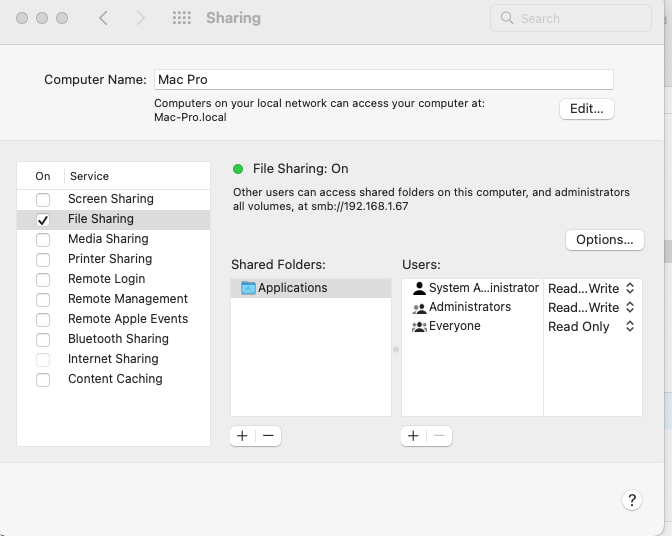Enable the Screen Sharing checkbox
672x536 pixels.
point(43,200)
